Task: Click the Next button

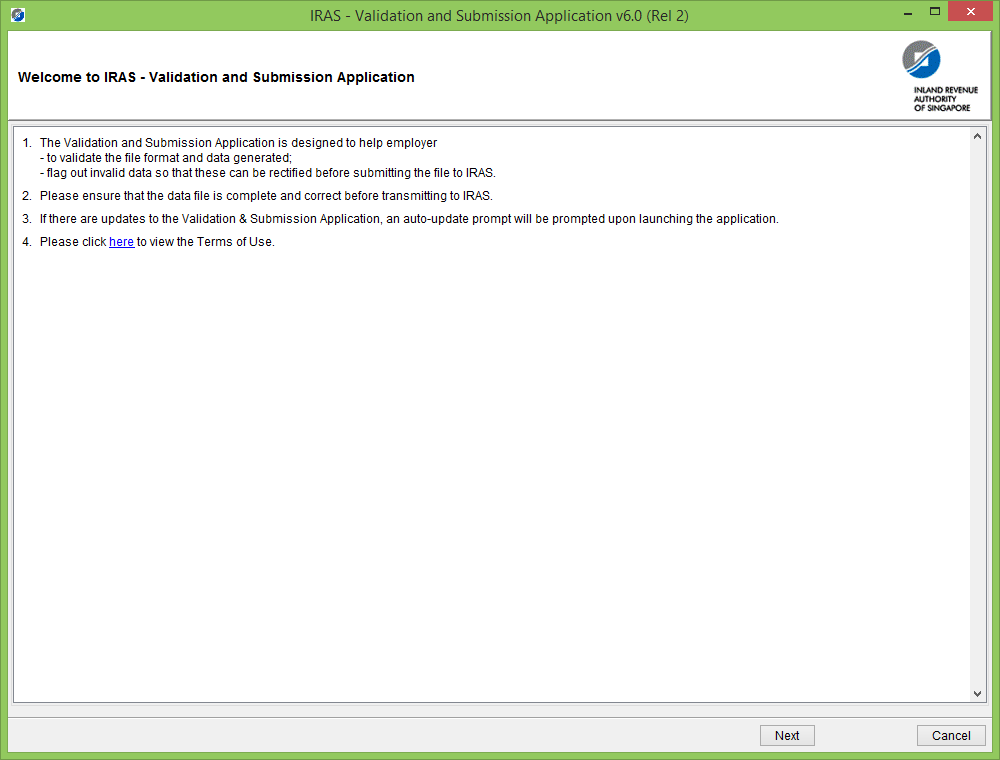Action: (787, 735)
